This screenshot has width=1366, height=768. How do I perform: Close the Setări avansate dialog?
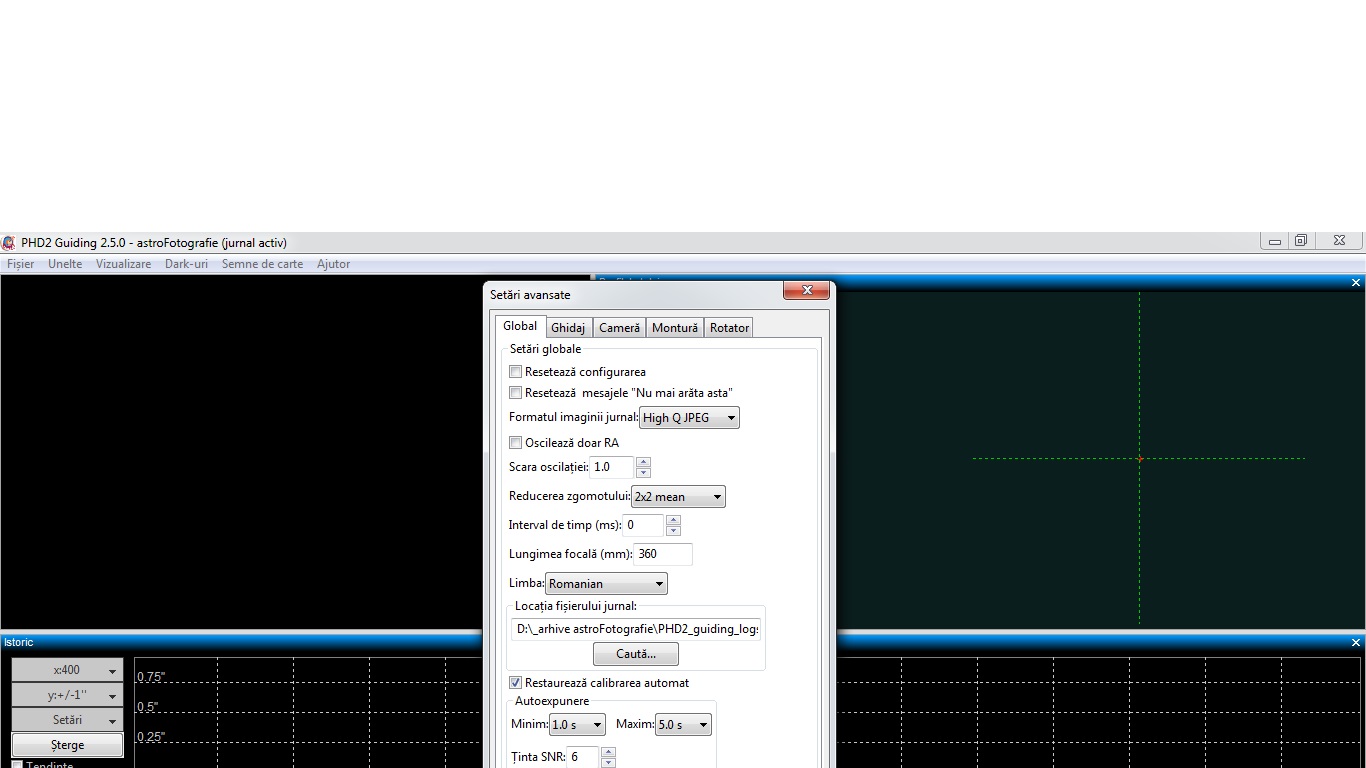click(x=806, y=290)
